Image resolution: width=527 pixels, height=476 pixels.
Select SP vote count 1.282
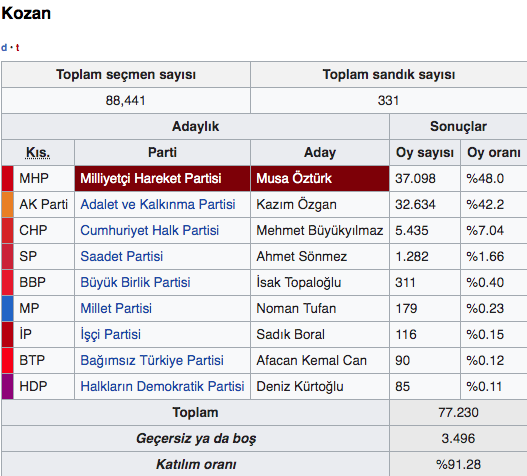[412, 256]
